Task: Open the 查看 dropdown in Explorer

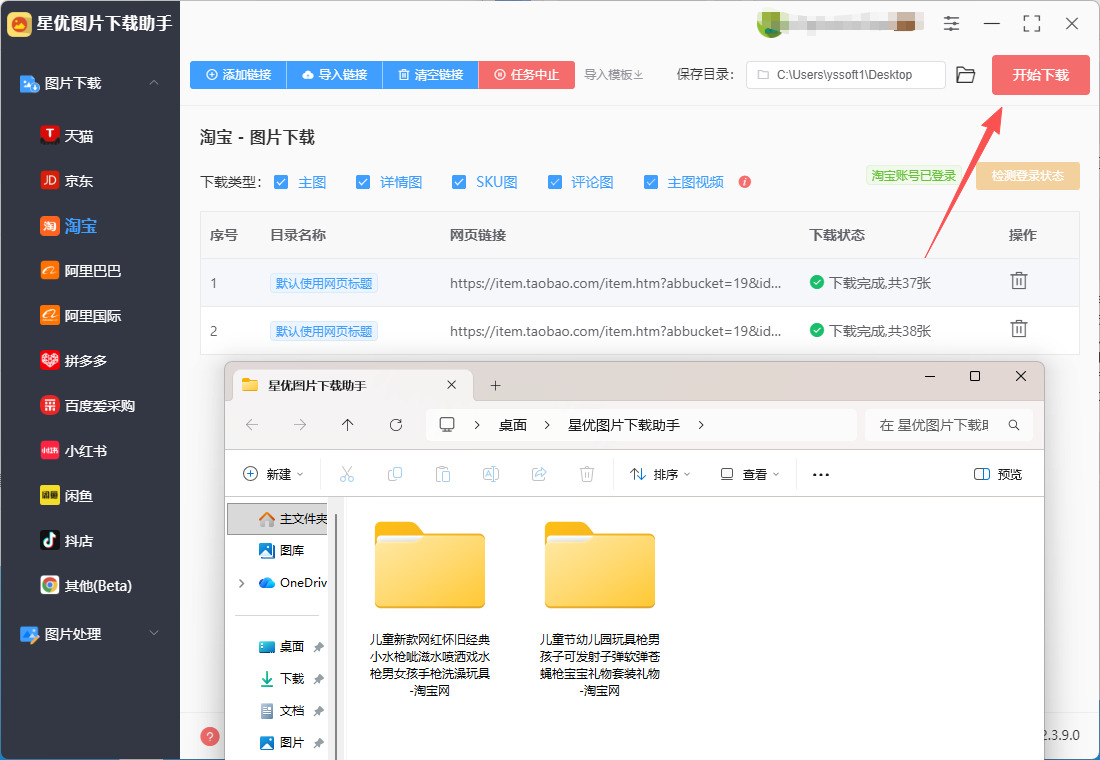Action: (750, 474)
